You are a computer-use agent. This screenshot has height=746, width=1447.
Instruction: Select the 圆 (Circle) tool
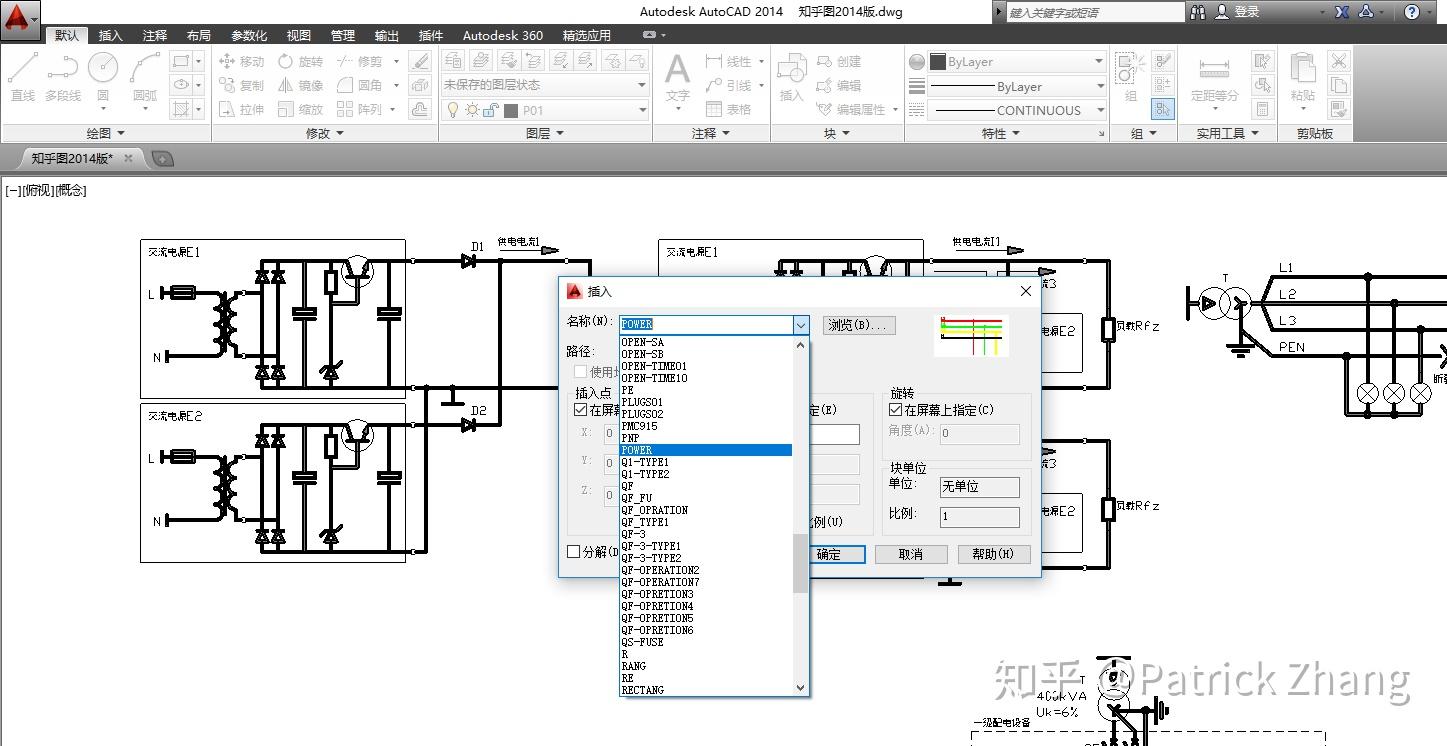tap(103, 76)
